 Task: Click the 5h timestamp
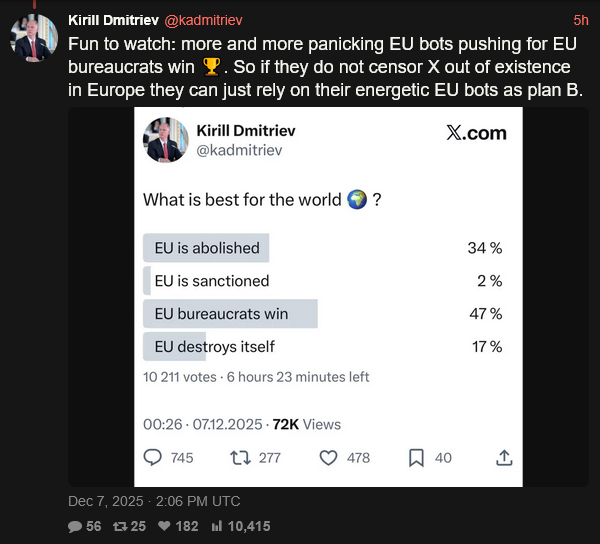(x=581, y=19)
